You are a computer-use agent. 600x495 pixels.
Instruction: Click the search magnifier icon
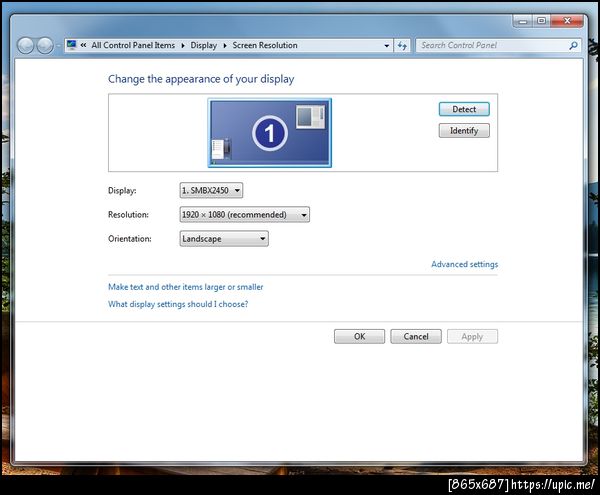point(573,46)
